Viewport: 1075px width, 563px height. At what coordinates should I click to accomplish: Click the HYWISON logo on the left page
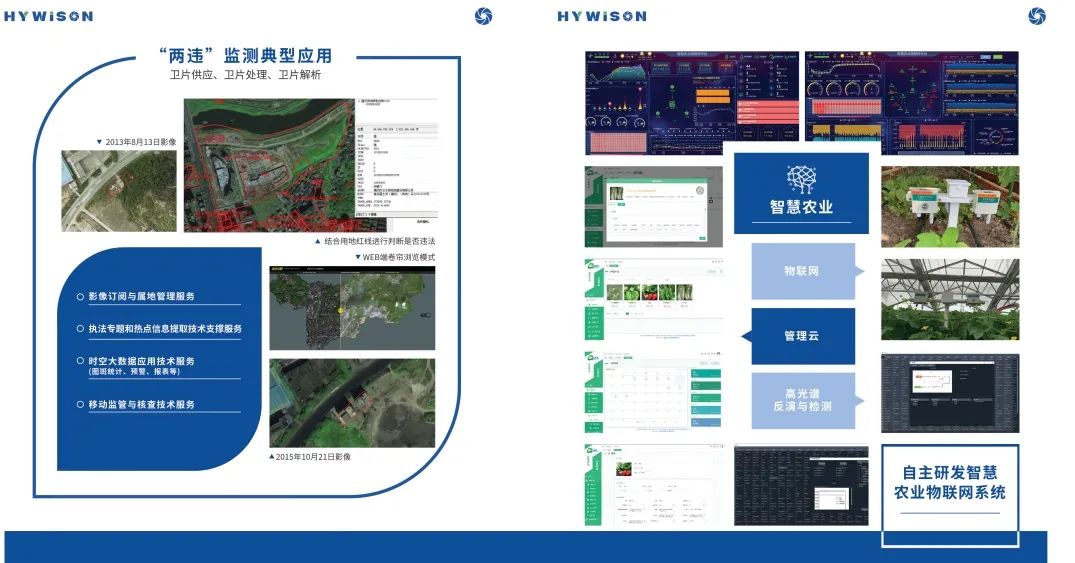coord(48,16)
